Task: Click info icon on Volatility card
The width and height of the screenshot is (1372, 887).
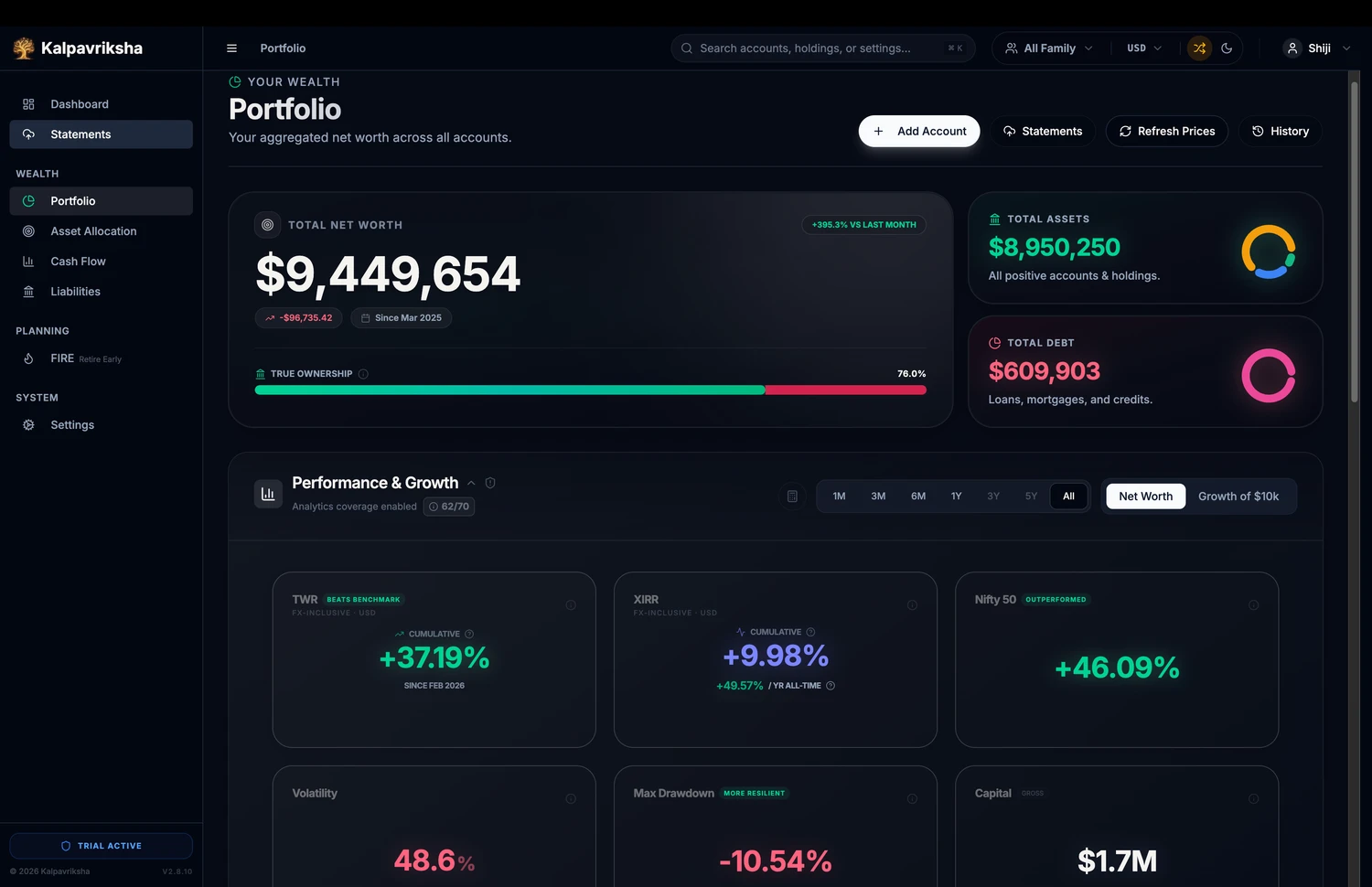Action: 571,799
